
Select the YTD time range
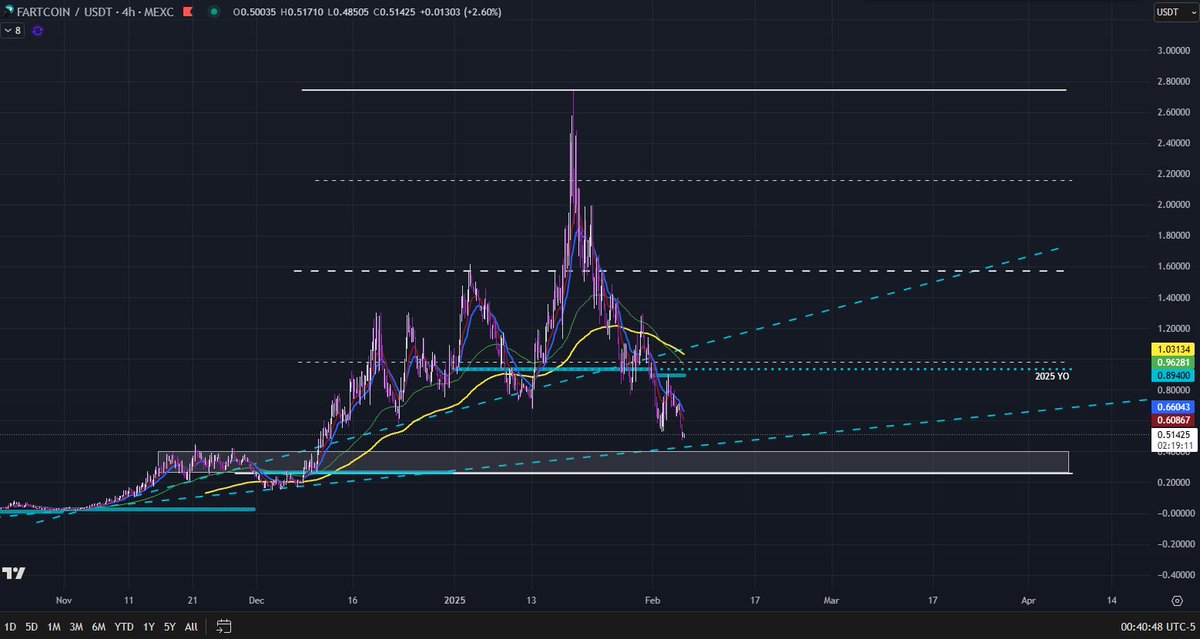pos(124,627)
